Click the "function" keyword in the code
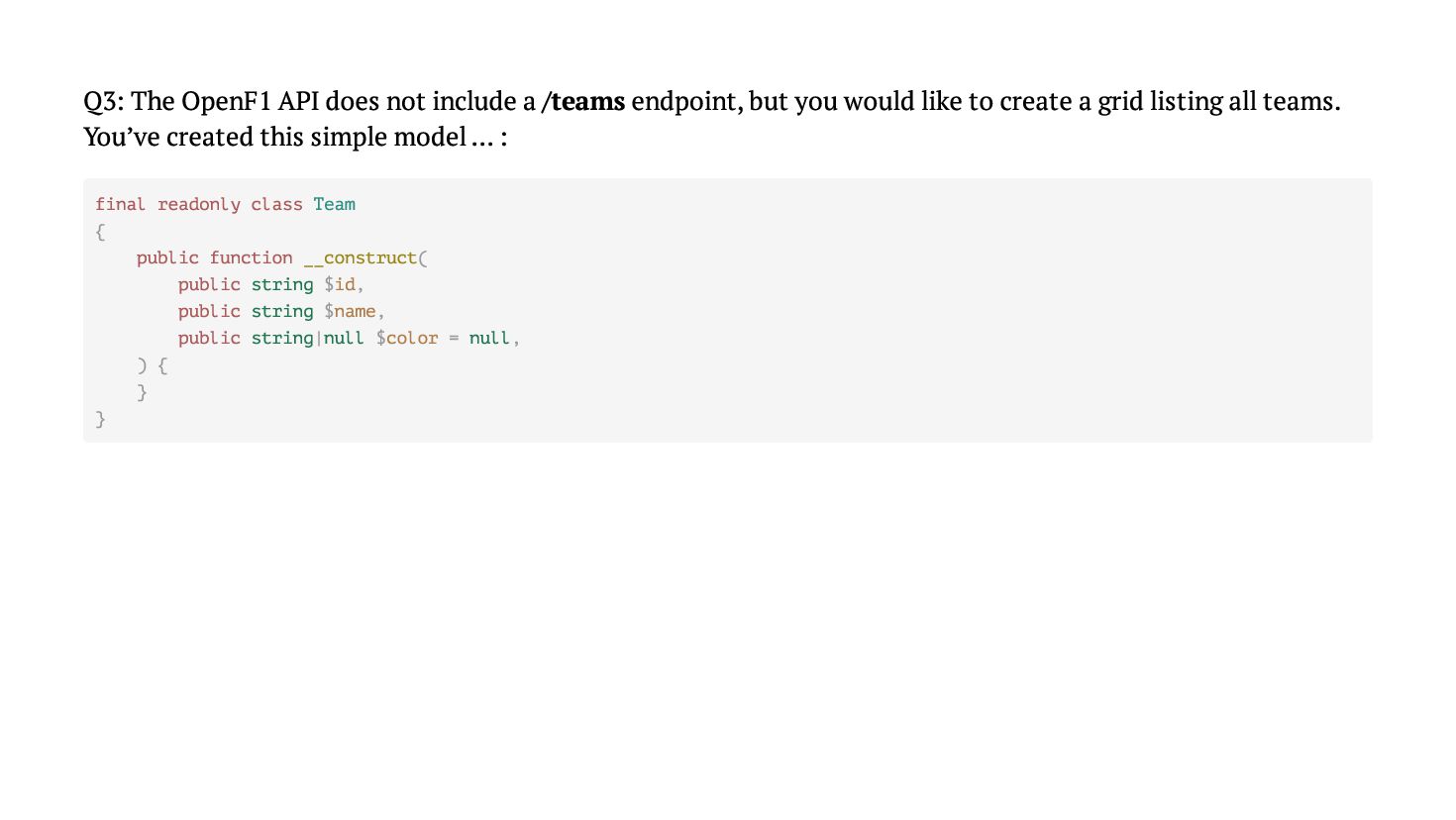The width and height of the screenshot is (1456, 820). pyautogui.click(x=251, y=258)
